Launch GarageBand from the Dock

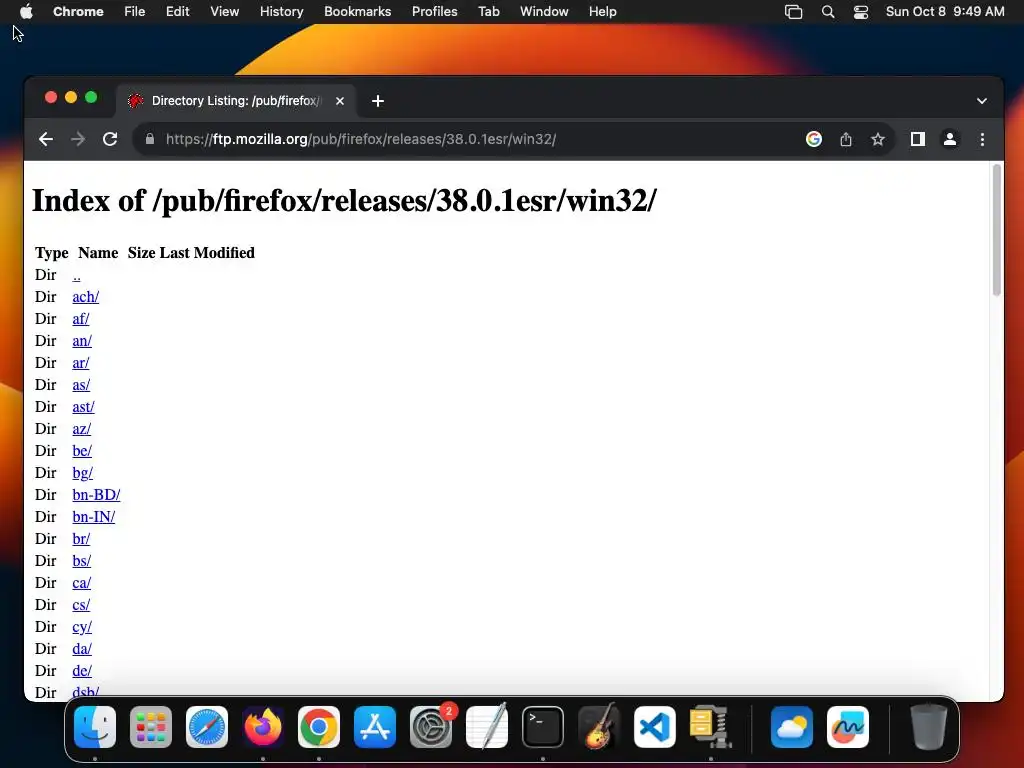(599, 726)
